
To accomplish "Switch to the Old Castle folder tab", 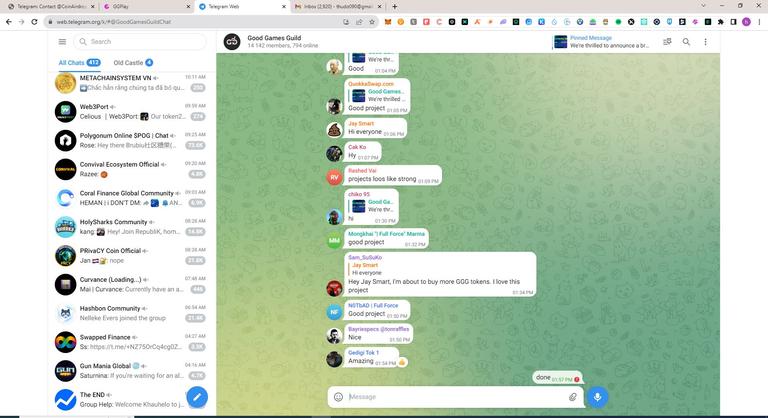I will (x=133, y=63).
